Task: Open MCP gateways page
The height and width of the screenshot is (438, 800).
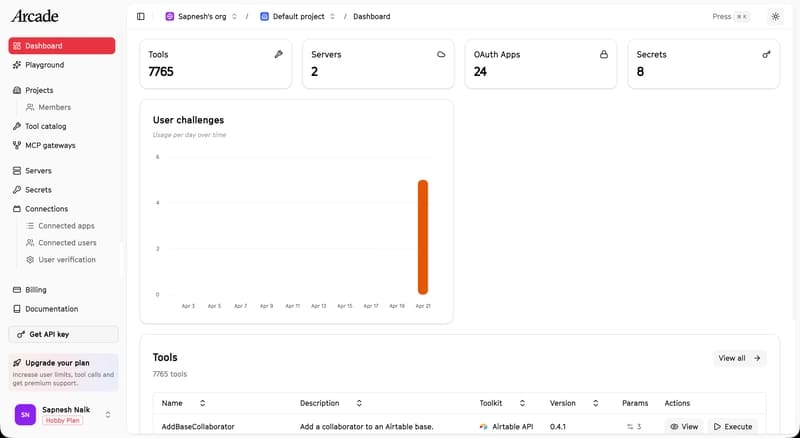Action: [x=50, y=145]
